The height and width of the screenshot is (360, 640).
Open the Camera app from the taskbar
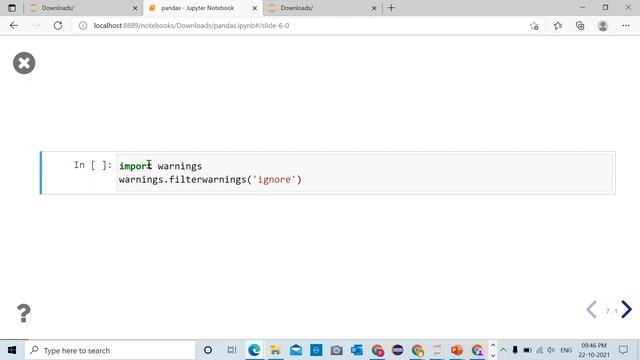[x=336, y=350]
